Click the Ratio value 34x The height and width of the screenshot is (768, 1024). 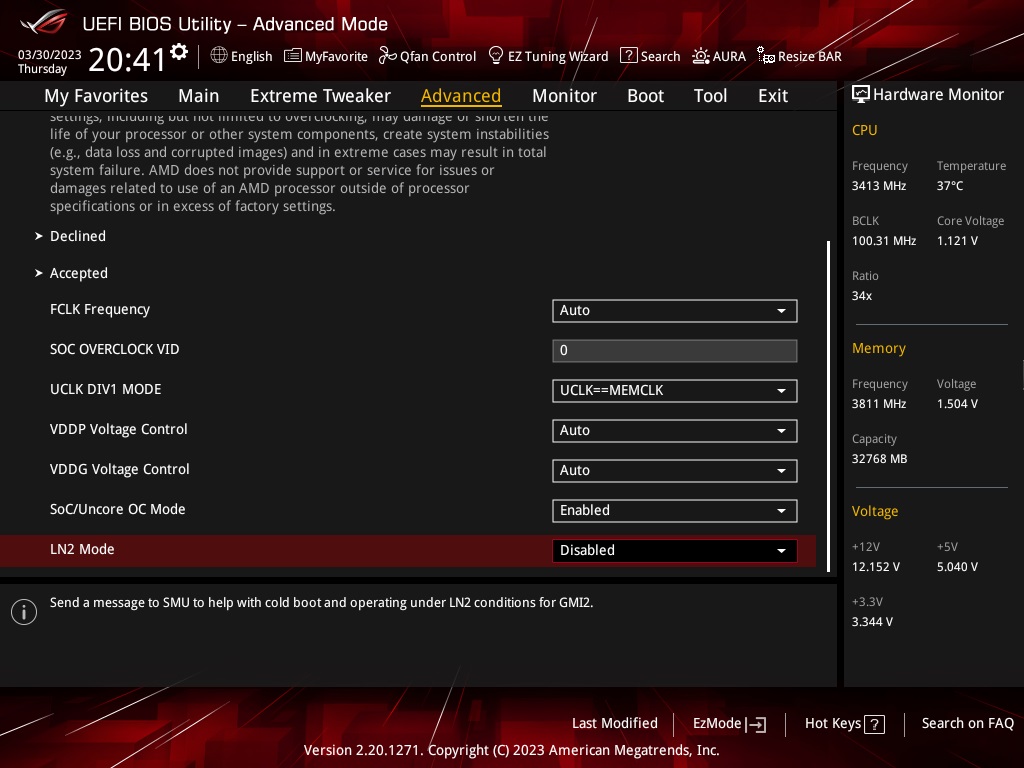[x=861, y=296]
